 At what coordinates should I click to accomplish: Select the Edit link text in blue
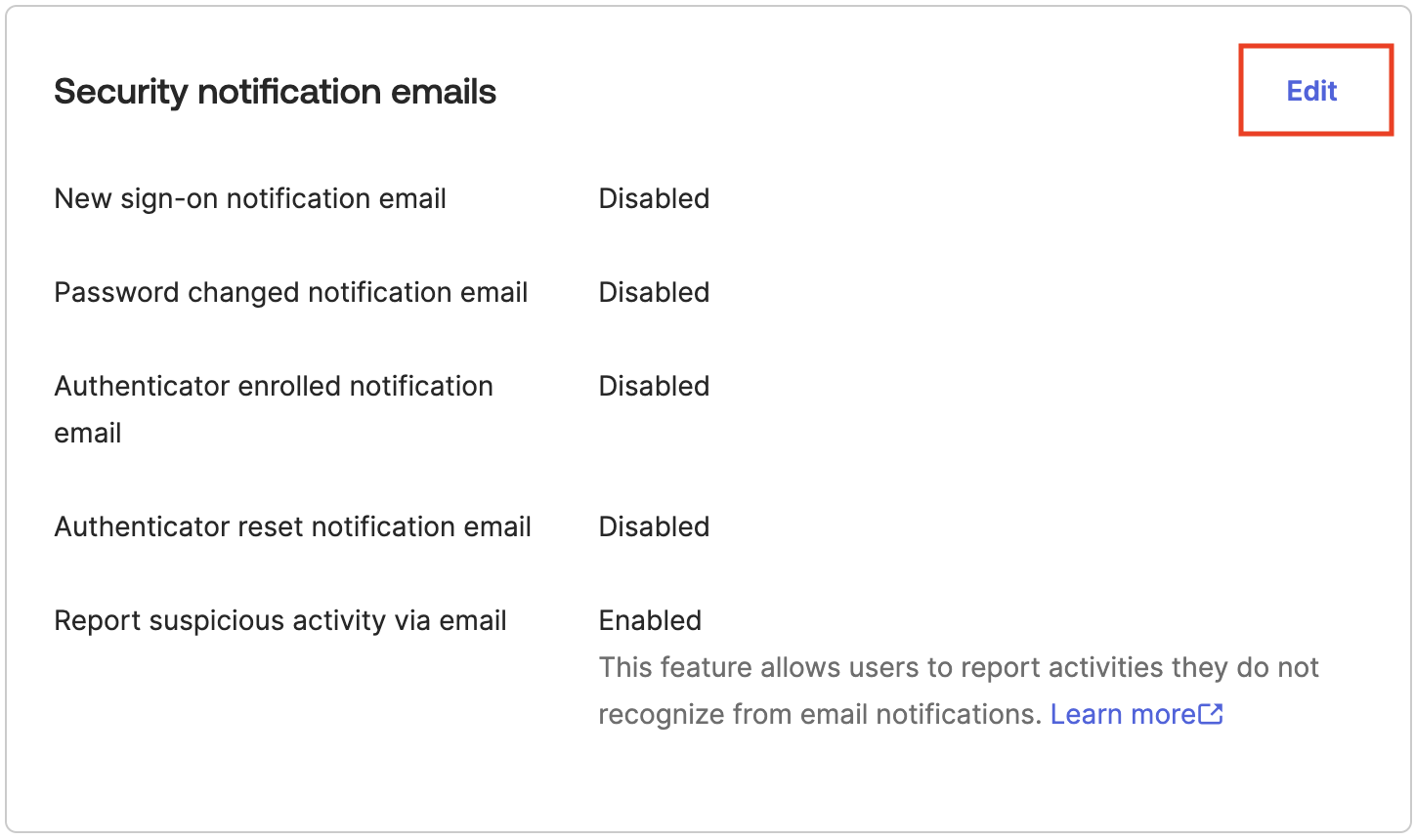pyautogui.click(x=1311, y=91)
